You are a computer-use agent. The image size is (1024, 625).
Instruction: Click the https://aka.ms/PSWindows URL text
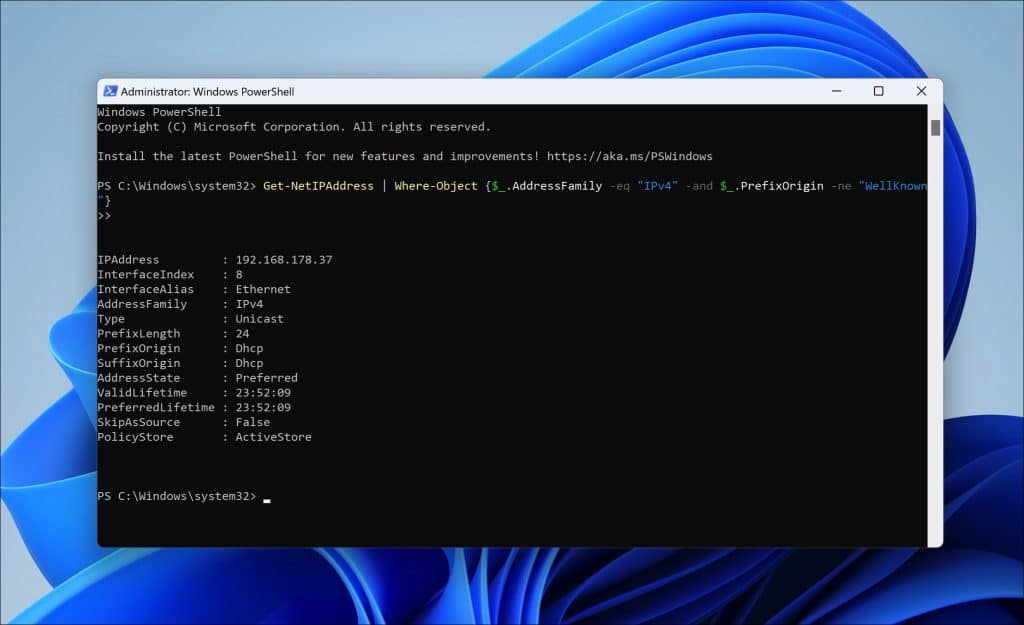click(630, 157)
